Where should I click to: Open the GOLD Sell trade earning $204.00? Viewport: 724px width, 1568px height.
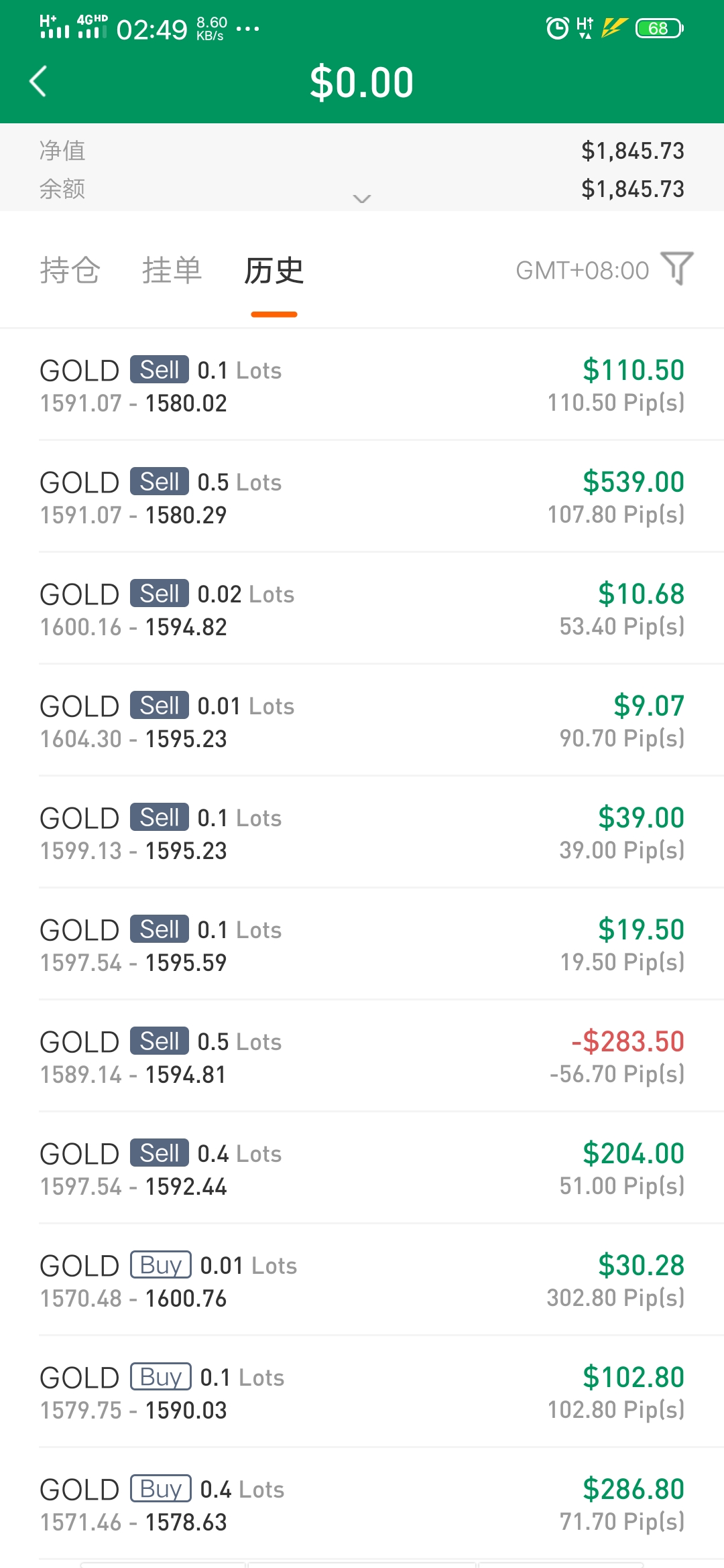tap(362, 1169)
